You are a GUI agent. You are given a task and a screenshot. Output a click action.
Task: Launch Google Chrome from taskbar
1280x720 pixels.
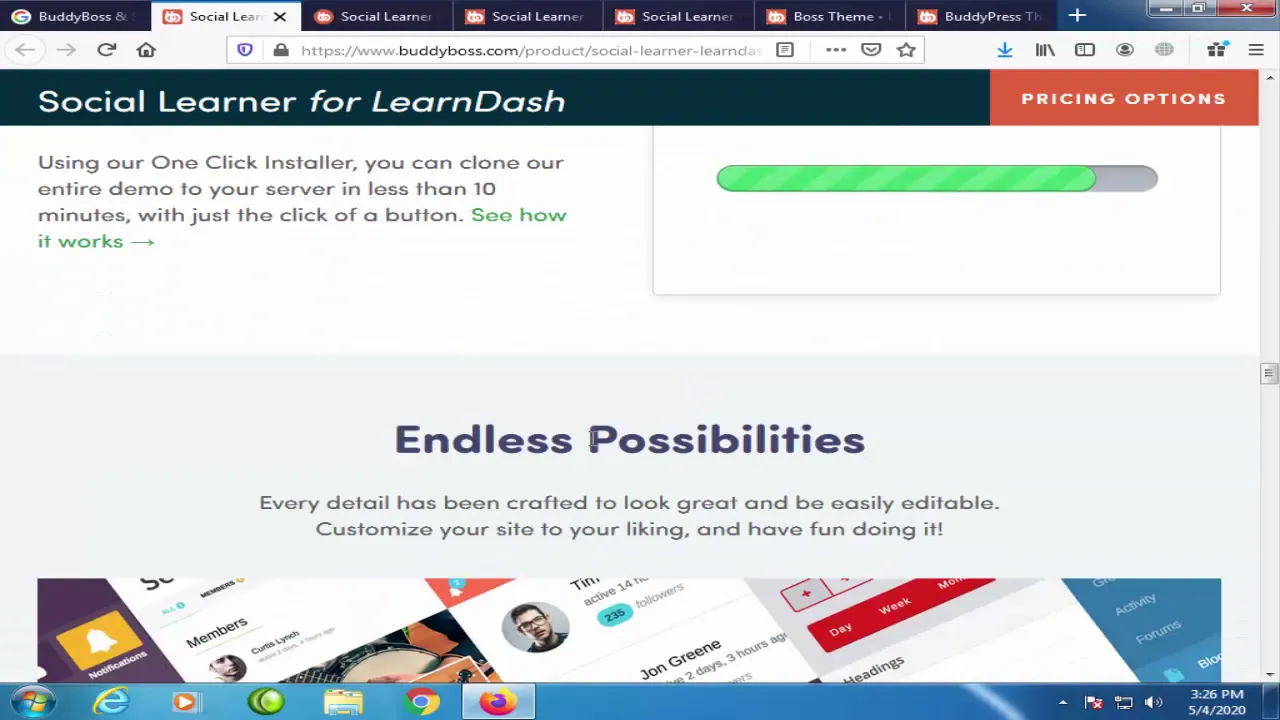[421, 702]
